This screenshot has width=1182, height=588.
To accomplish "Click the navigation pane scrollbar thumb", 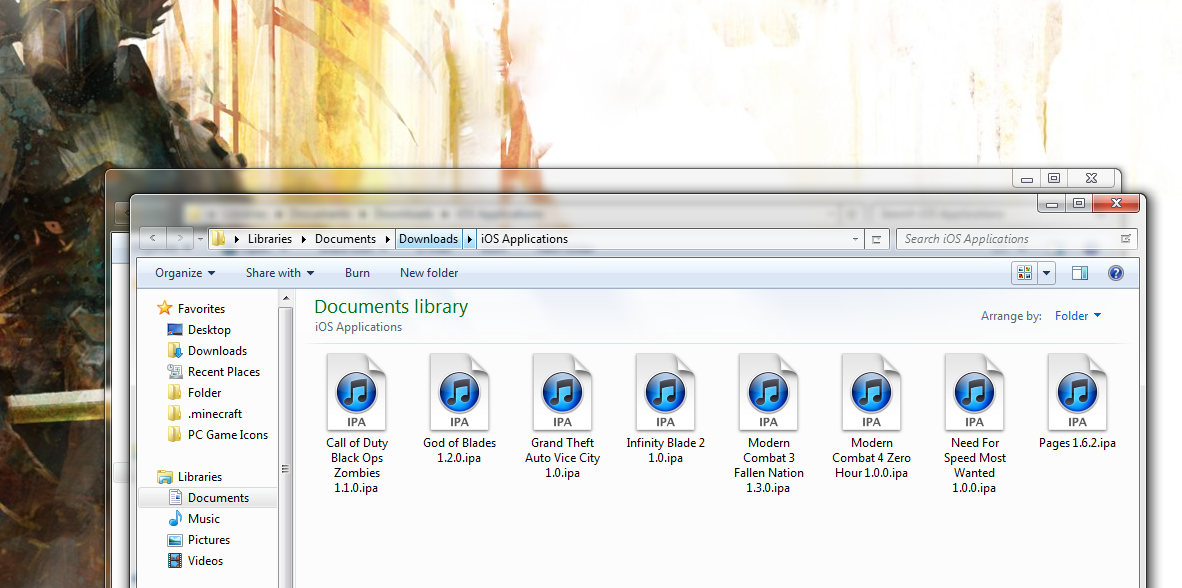I will [286, 469].
